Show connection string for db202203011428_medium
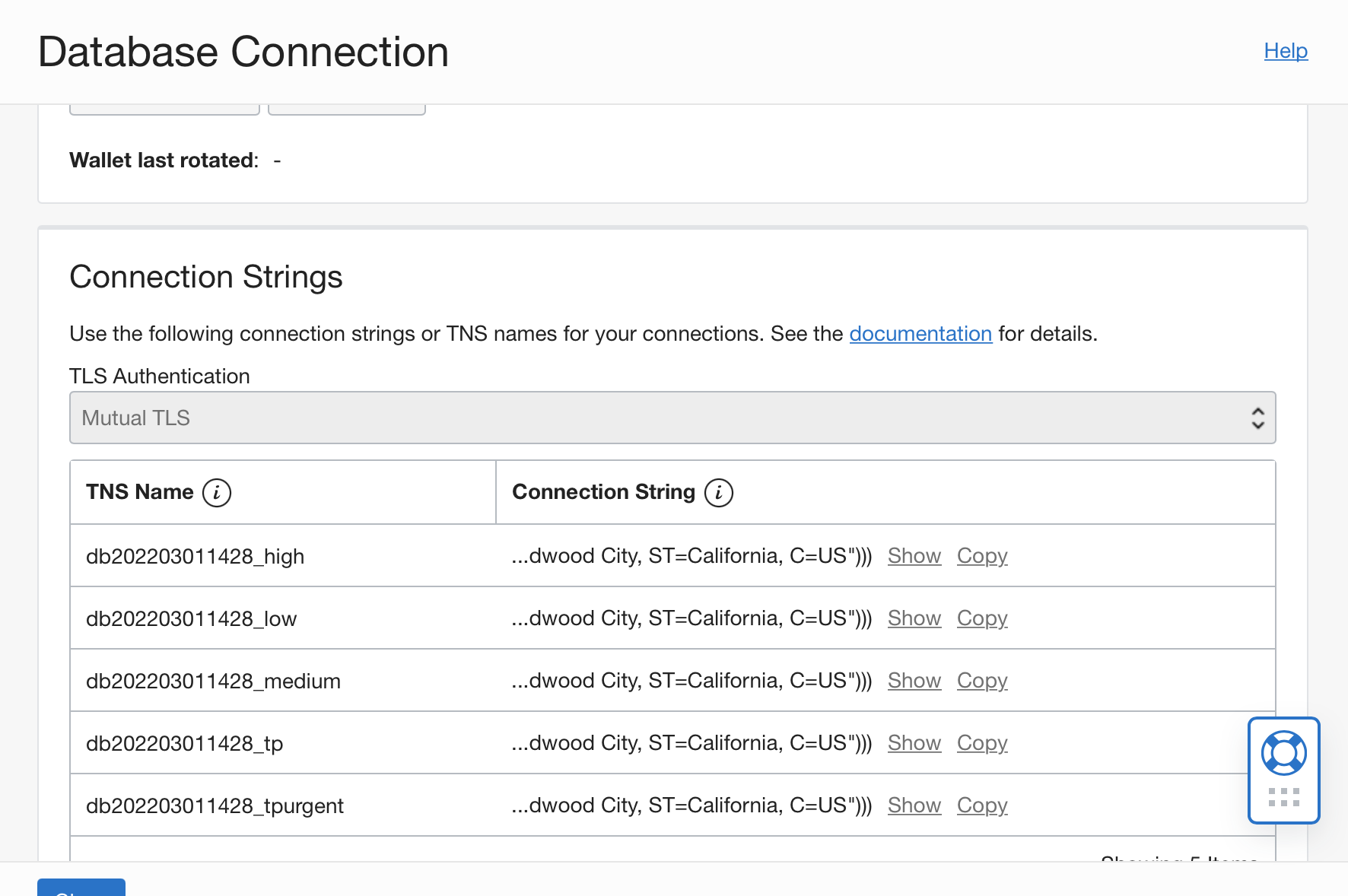This screenshot has height=896, width=1348. point(914,681)
